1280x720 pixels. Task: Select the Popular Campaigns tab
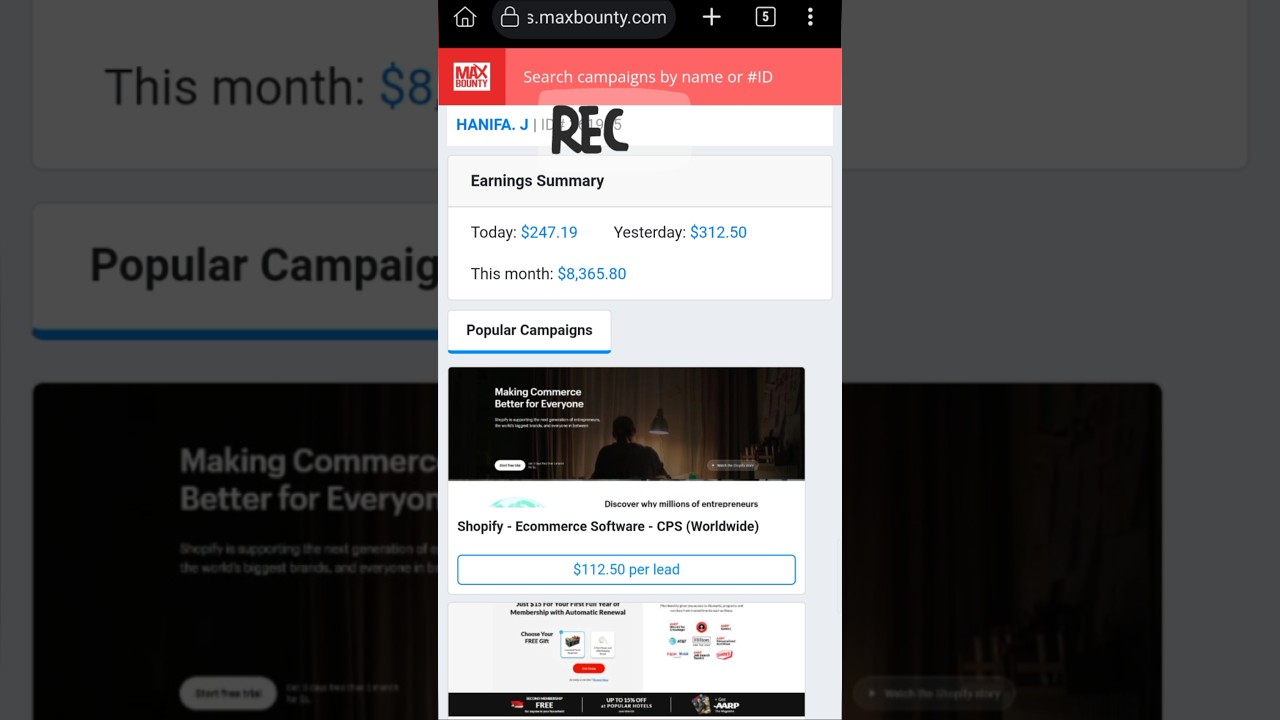(529, 331)
